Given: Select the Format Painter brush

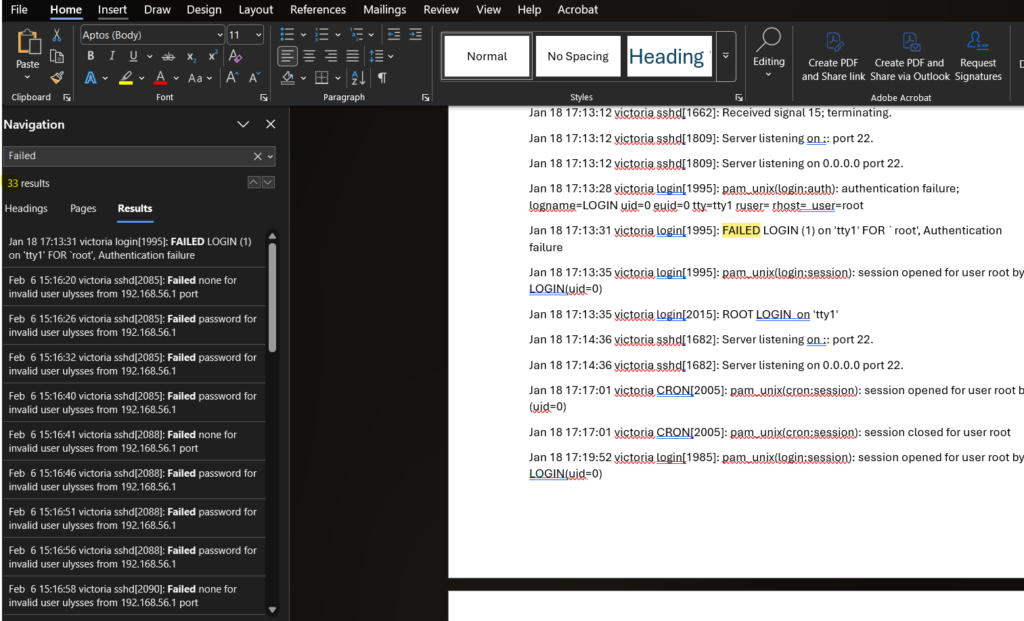Looking at the screenshot, I should [57, 77].
